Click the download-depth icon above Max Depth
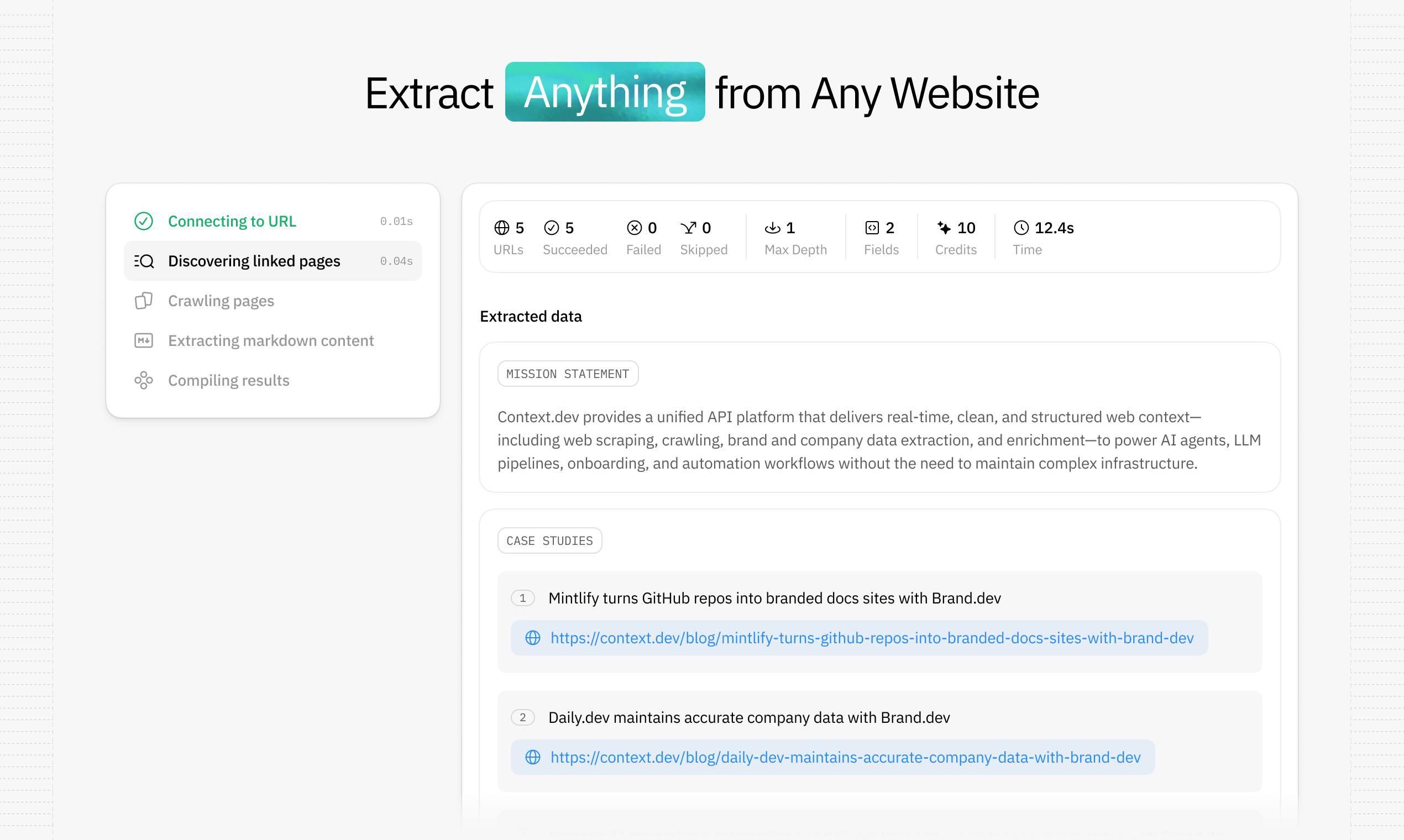1404x840 pixels. tap(772, 228)
